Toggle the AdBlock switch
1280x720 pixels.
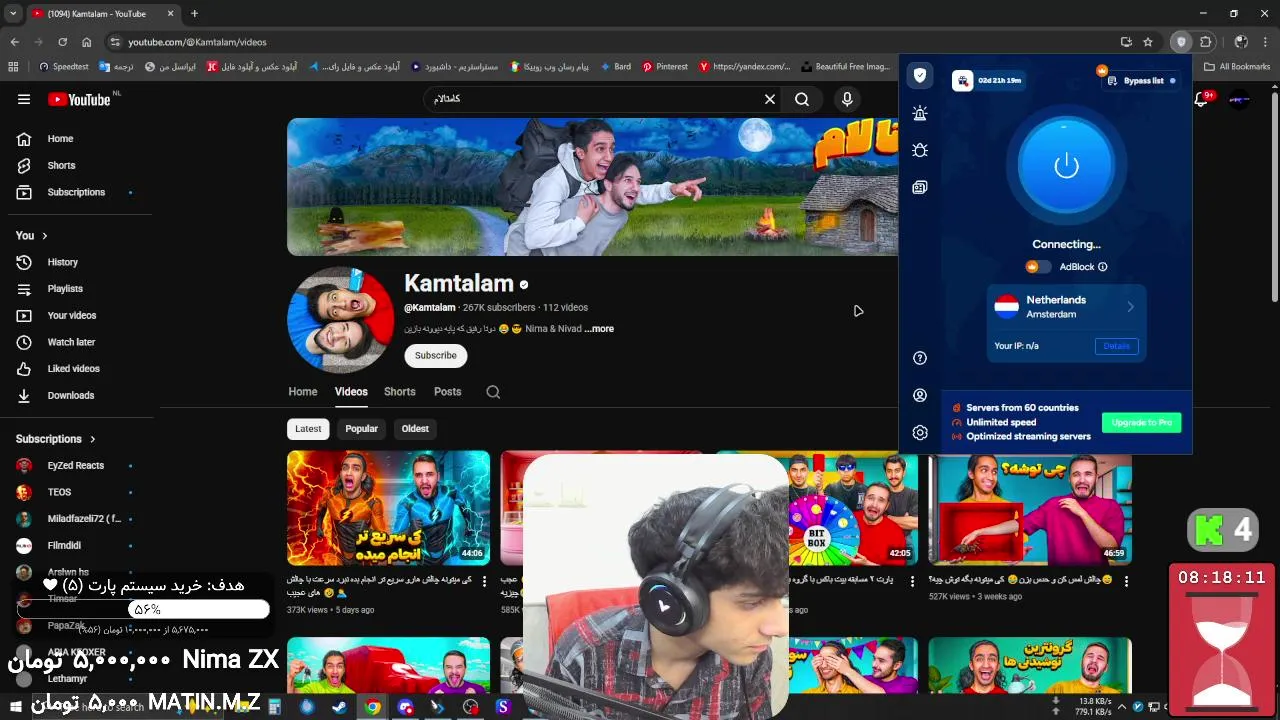(x=1038, y=267)
